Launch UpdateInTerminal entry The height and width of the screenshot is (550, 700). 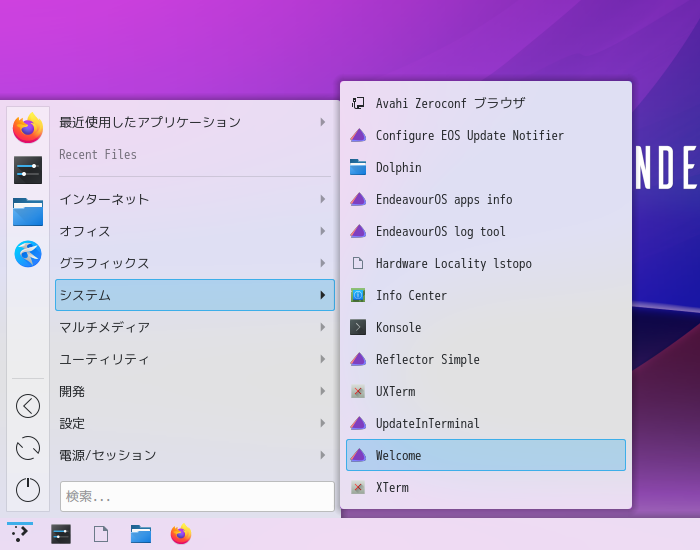click(486, 423)
